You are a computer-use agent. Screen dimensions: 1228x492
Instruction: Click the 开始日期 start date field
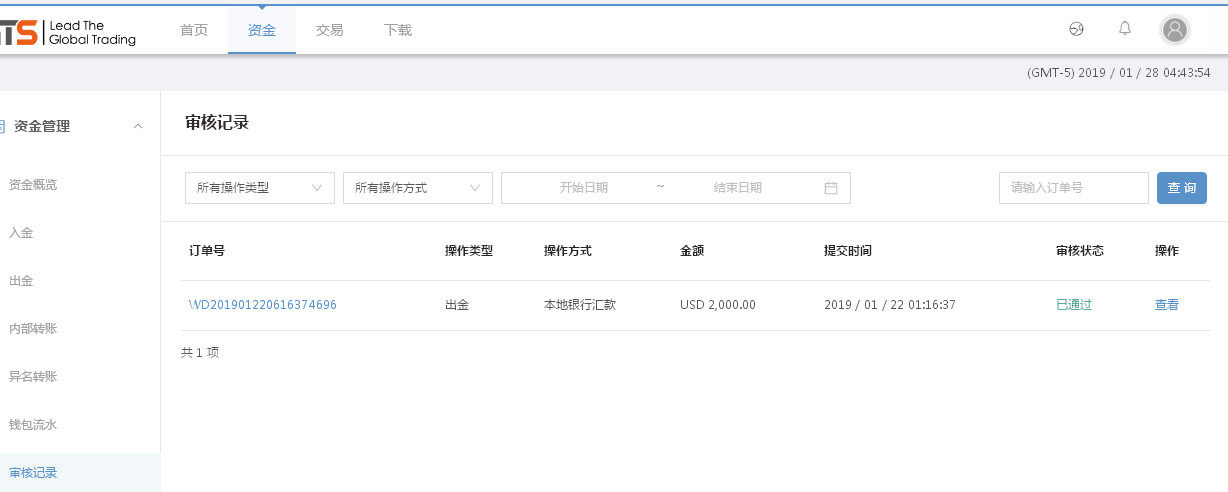click(x=583, y=188)
